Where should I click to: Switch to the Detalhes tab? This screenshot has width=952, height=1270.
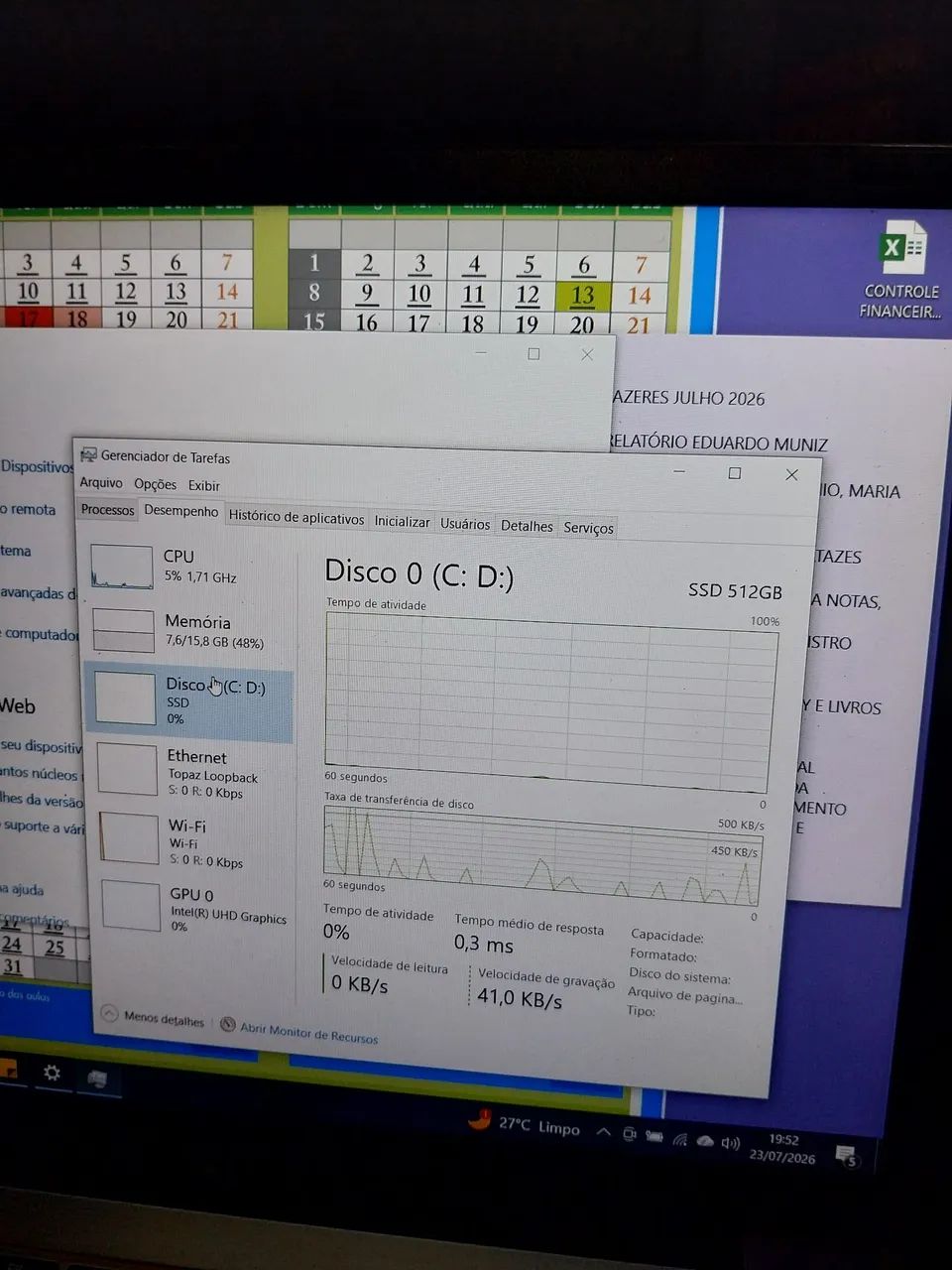527,526
